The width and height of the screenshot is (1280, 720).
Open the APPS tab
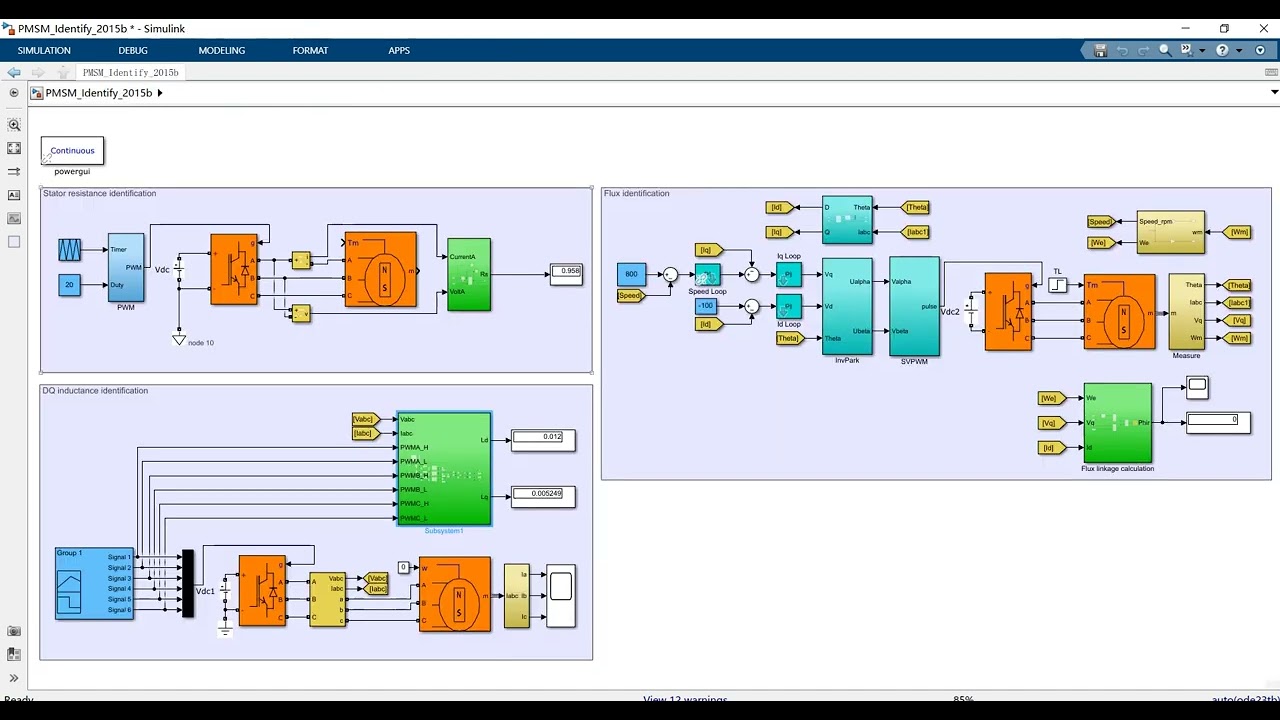tap(399, 50)
